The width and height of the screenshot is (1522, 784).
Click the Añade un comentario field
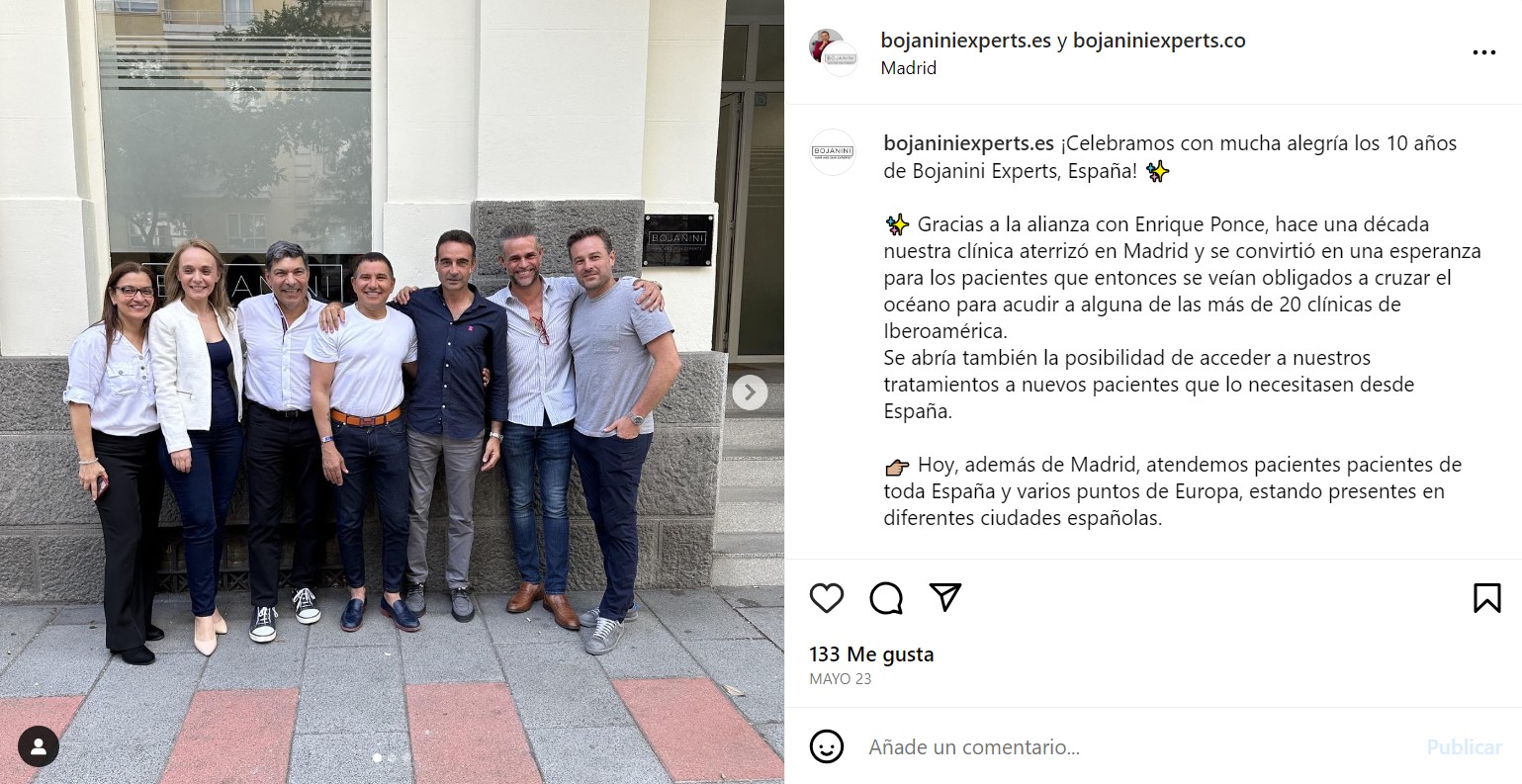[x=1137, y=747]
